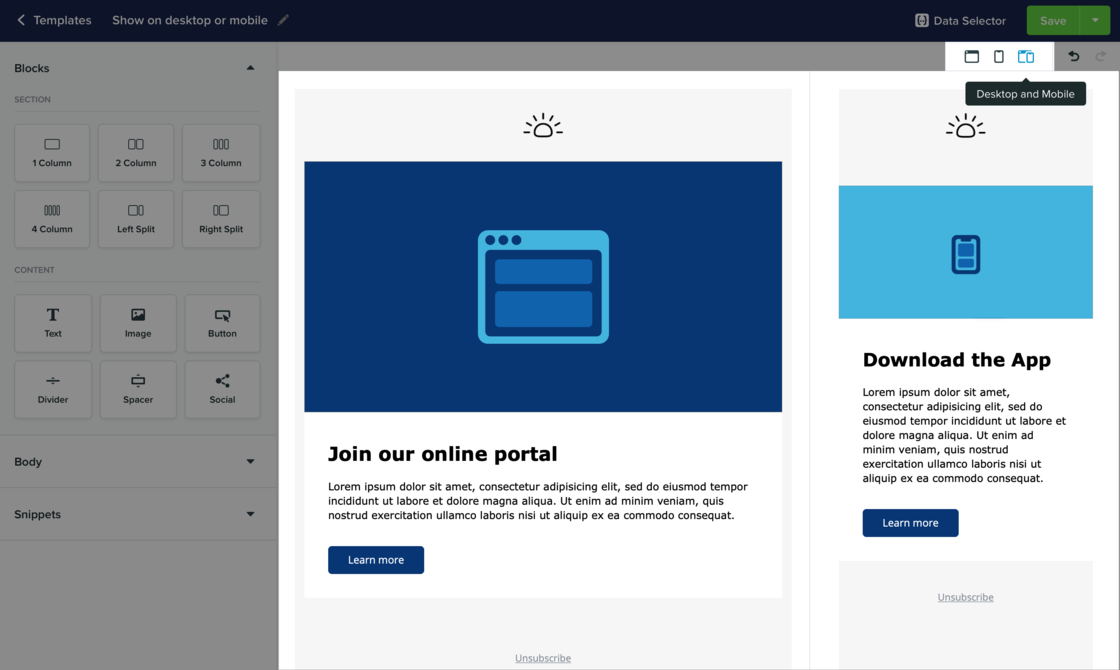Toggle Desktop and Mobile side-by-side view
This screenshot has height=670, width=1120.
click(x=1026, y=57)
